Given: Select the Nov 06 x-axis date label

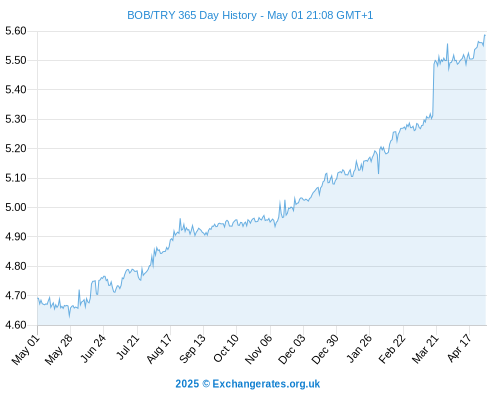Looking at the screenshot, I should [258, 350].
